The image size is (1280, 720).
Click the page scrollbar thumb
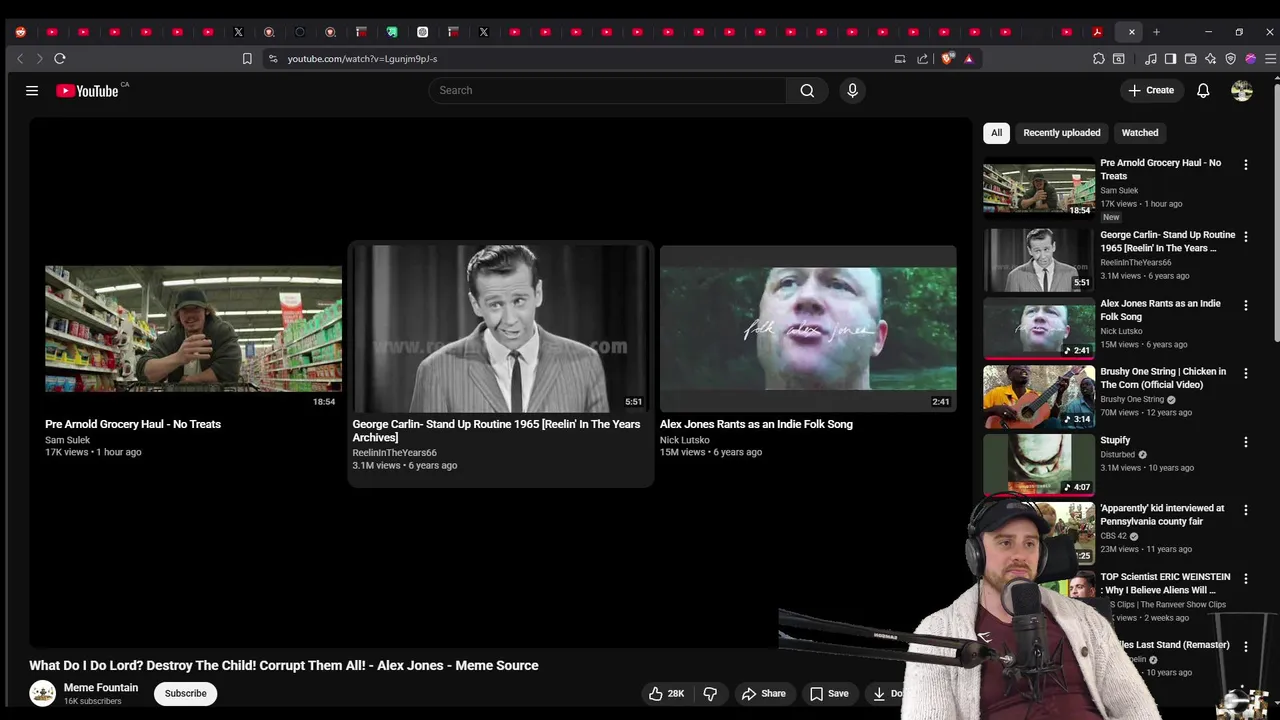(1276, 215)
